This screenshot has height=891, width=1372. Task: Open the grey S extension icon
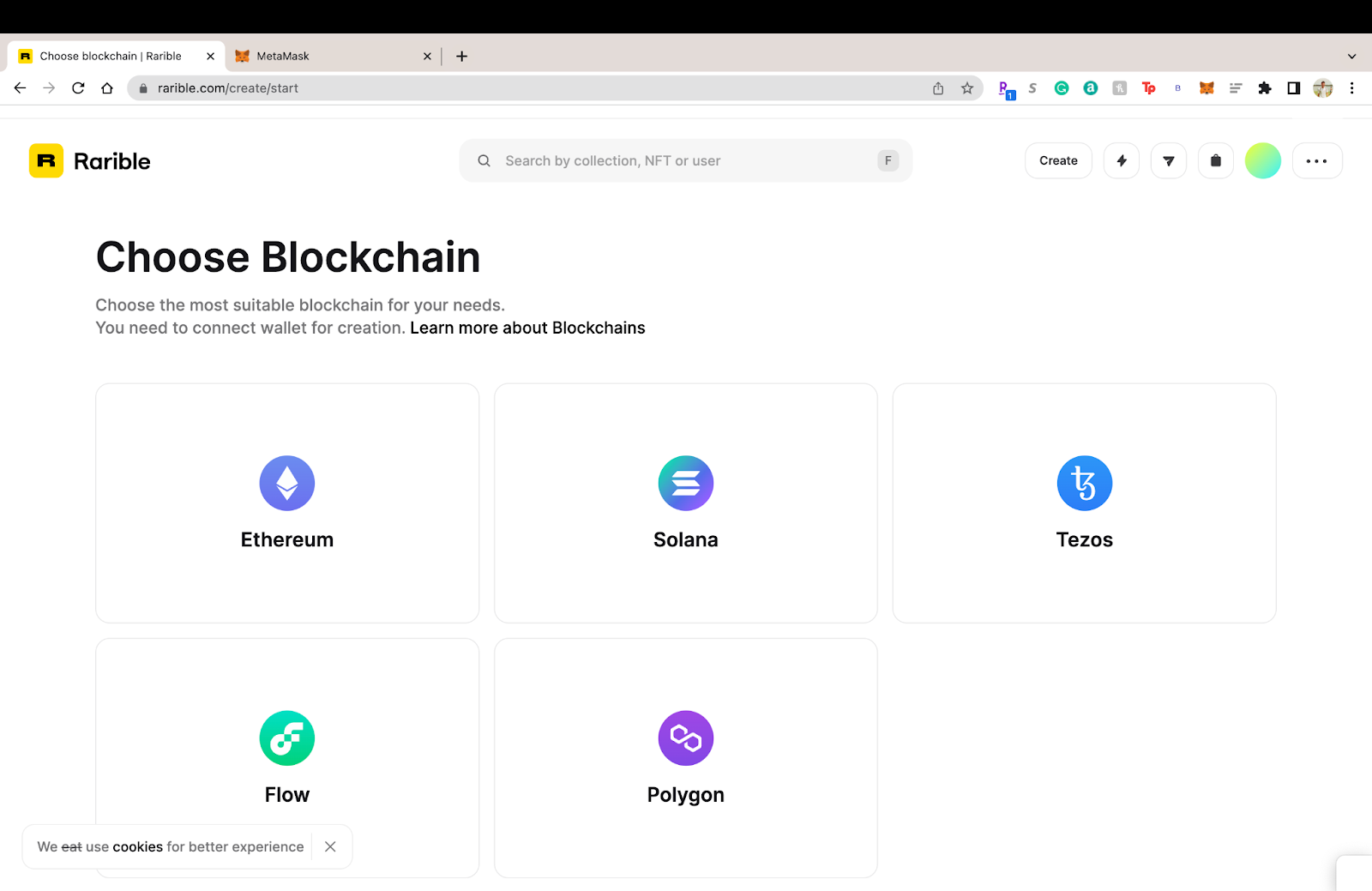click(x=1032, y=88)
